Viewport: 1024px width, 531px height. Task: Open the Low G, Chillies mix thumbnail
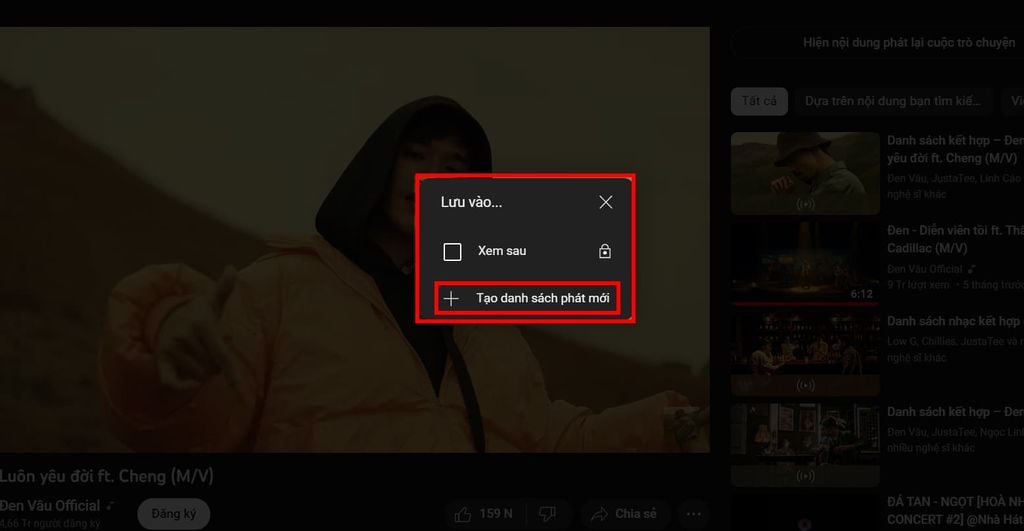805,354
